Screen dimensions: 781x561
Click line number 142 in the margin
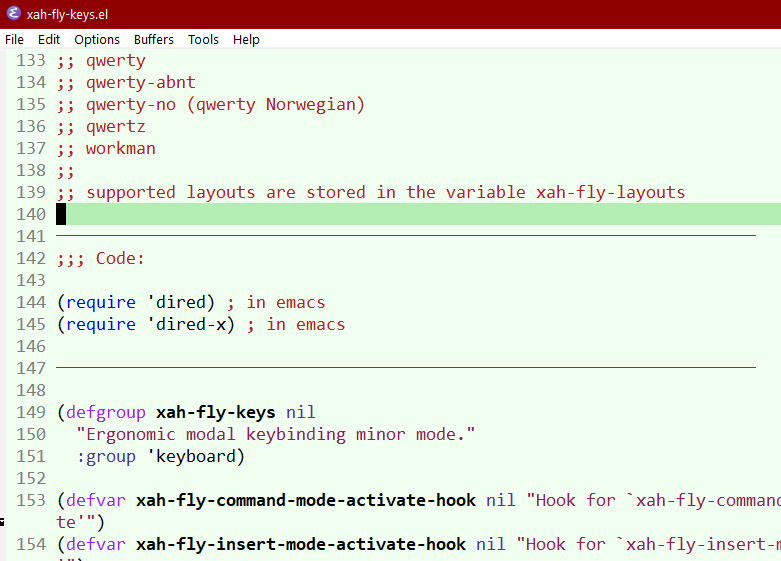point(31,258)
